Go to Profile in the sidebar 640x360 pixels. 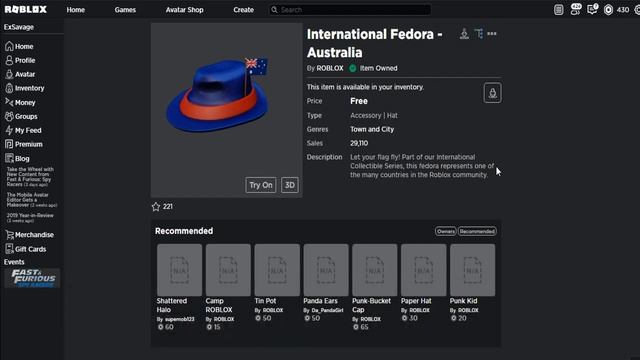point(20,60)
